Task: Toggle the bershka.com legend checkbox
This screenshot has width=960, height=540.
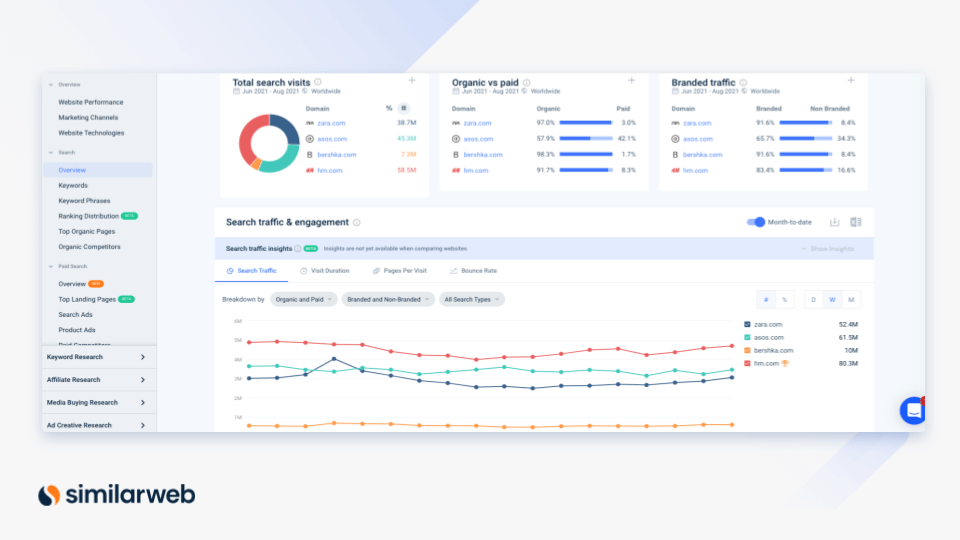Action: coord(748,350)
